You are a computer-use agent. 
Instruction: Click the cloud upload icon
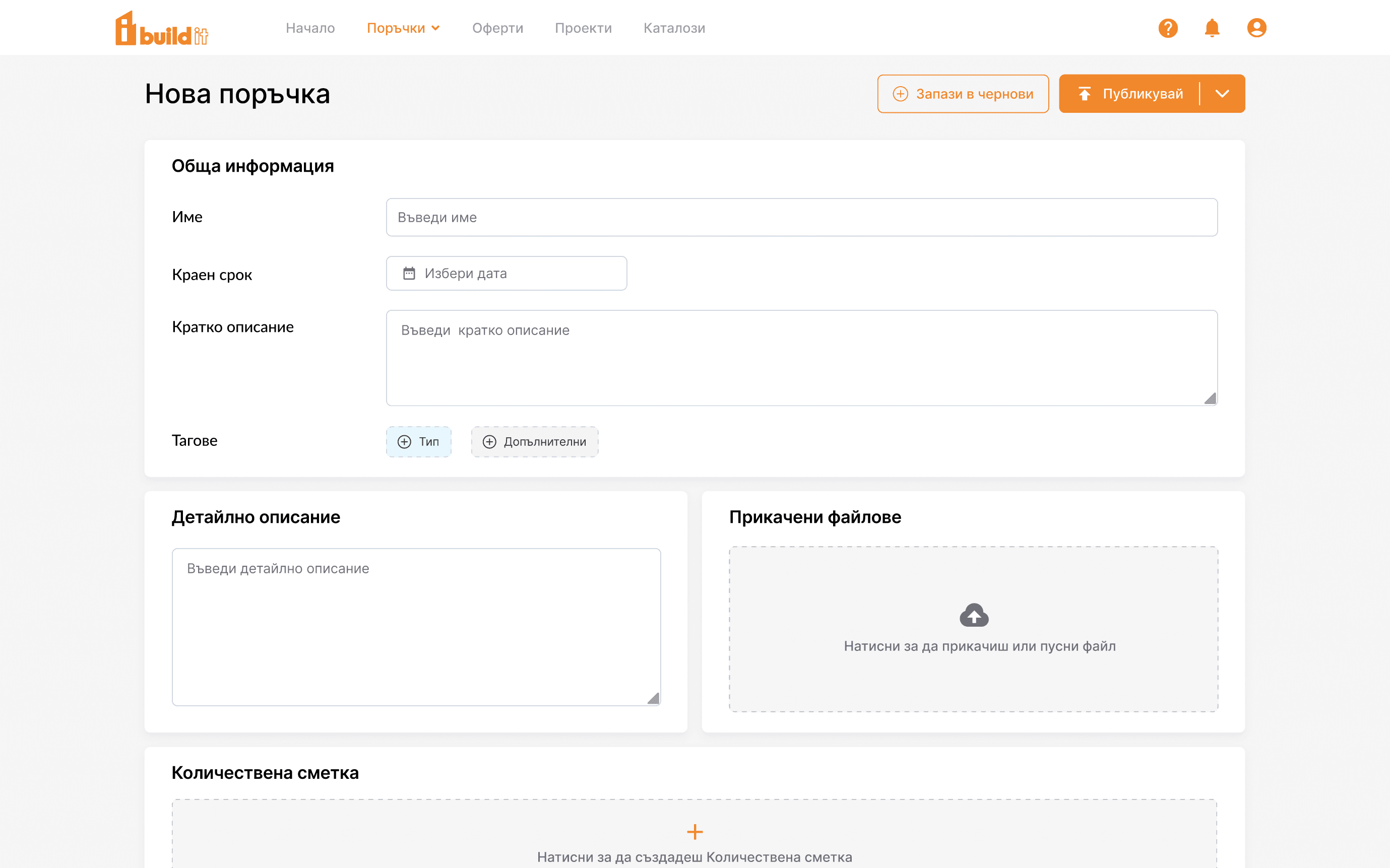click(974, 615)
